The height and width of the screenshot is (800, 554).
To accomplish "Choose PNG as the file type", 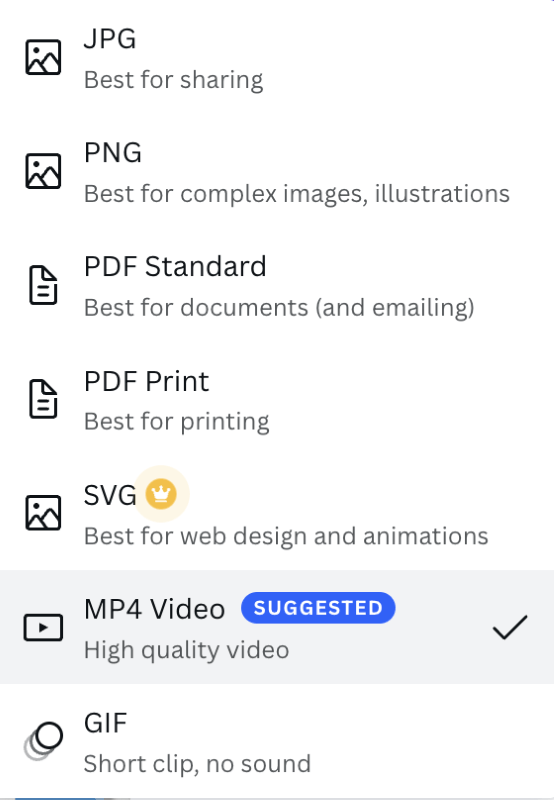I will tap(277, 171).
